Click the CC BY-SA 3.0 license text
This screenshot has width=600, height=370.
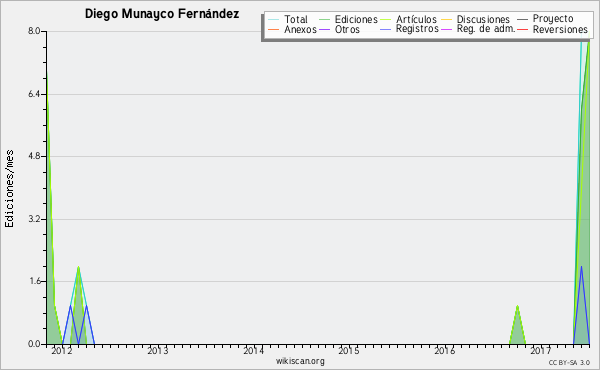[x=569, y=362]
